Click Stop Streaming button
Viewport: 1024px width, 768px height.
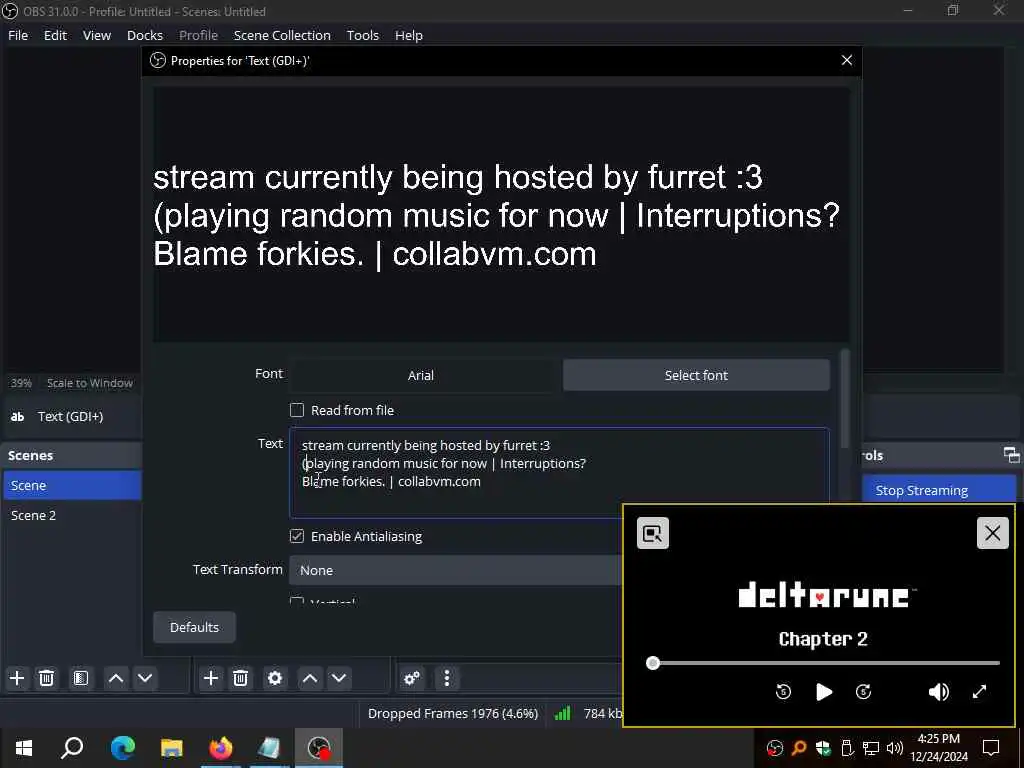click(939, 490)
